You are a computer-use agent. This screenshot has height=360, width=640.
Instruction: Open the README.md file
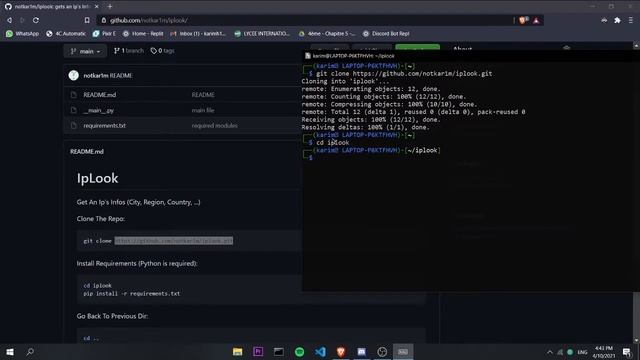(x=100, y=95)
